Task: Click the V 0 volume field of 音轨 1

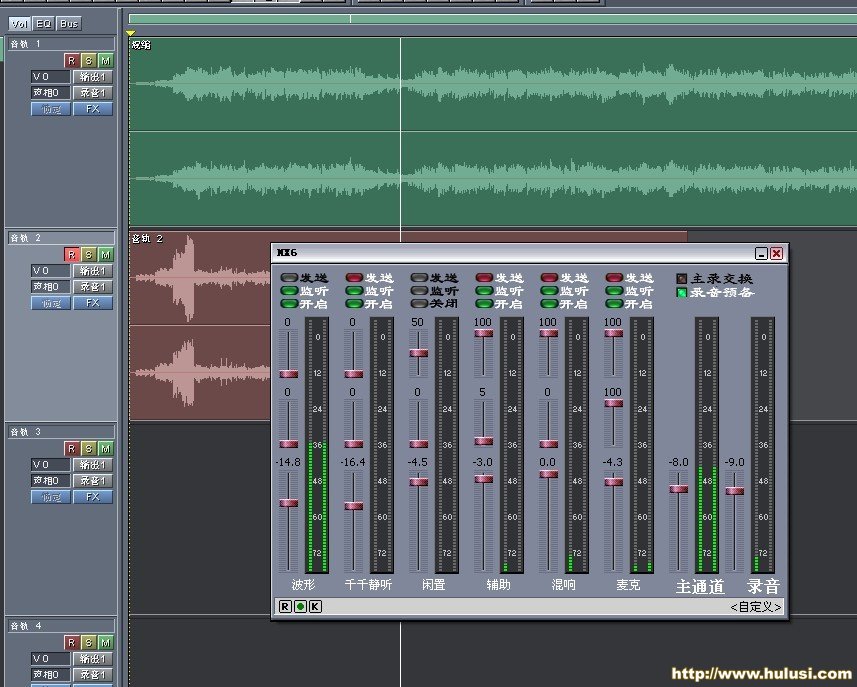Action: 50,77
